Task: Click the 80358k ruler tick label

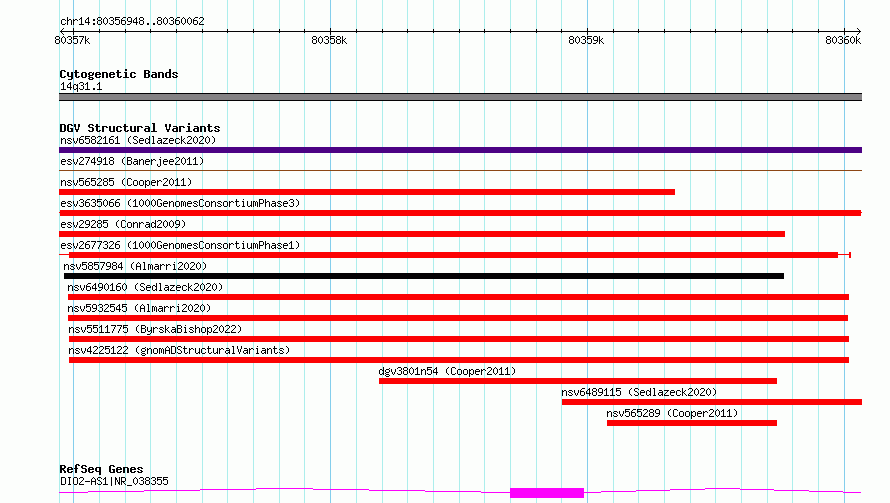Action: [x=329, y=40]
